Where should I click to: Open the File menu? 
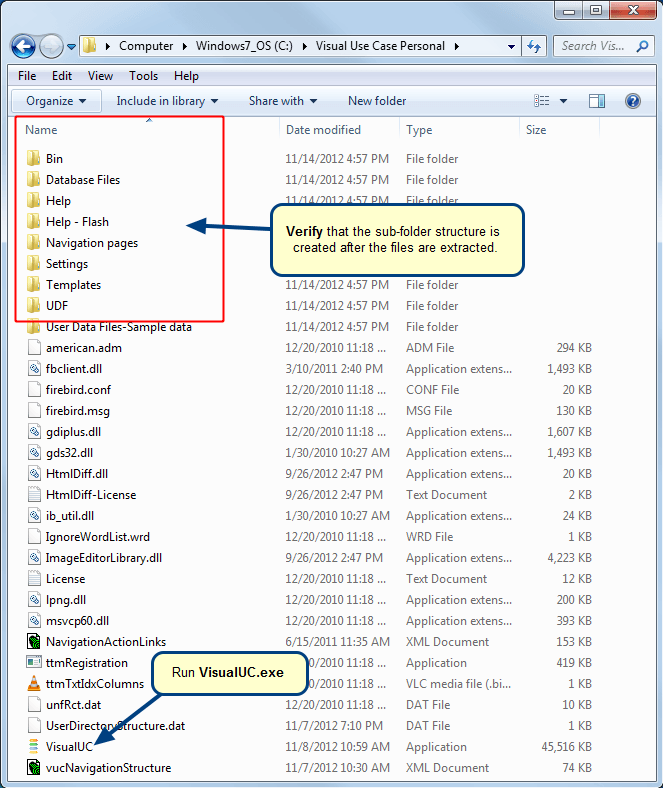click(x=27, y=76)
